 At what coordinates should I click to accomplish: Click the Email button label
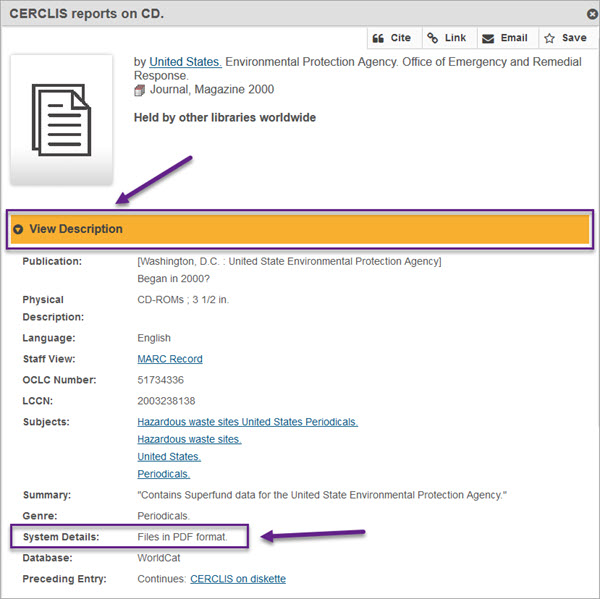514,38
